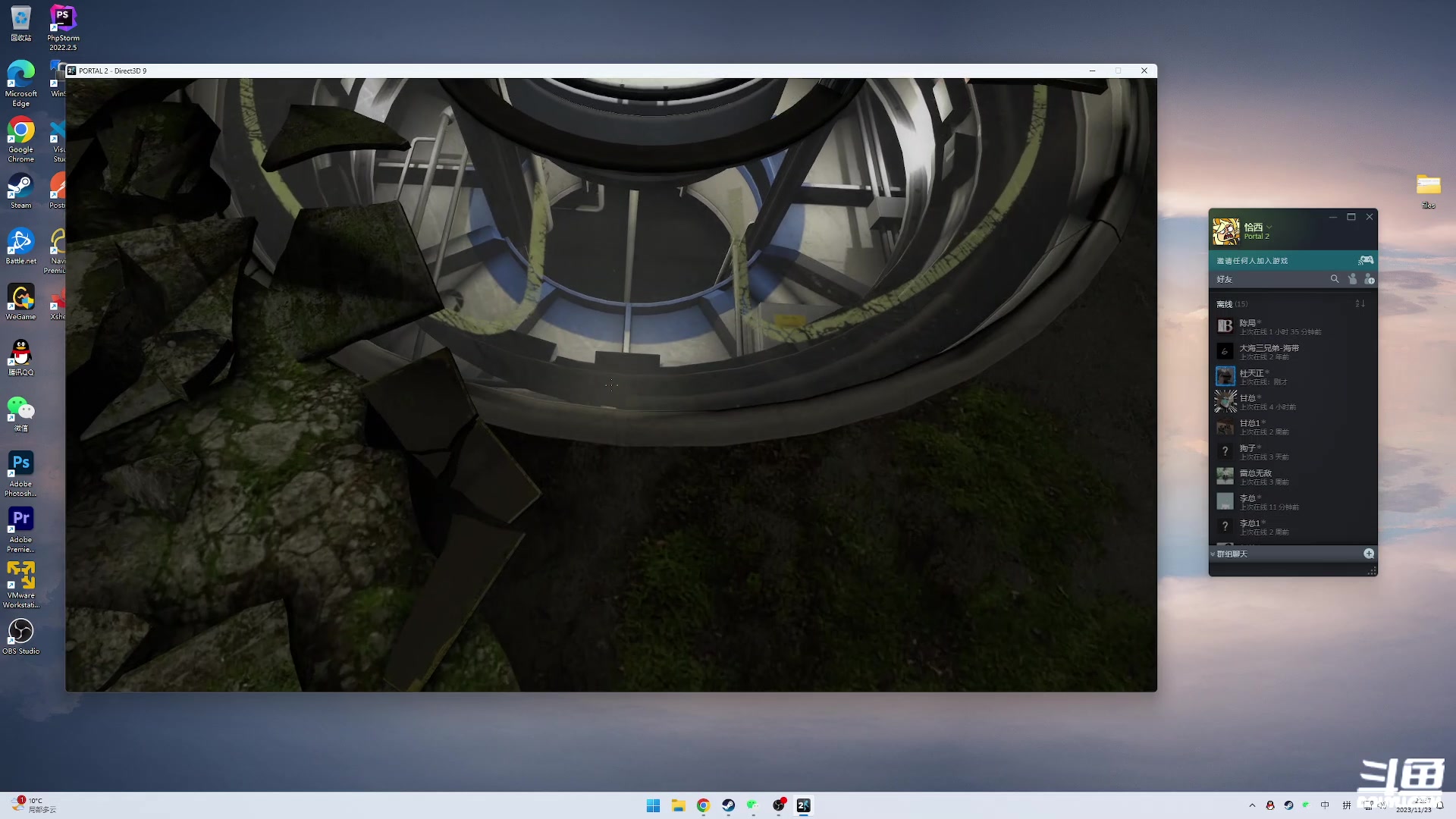Click the Portal 2 game viewport
The width and height of the screenshot is (1456, 819).
611,384
